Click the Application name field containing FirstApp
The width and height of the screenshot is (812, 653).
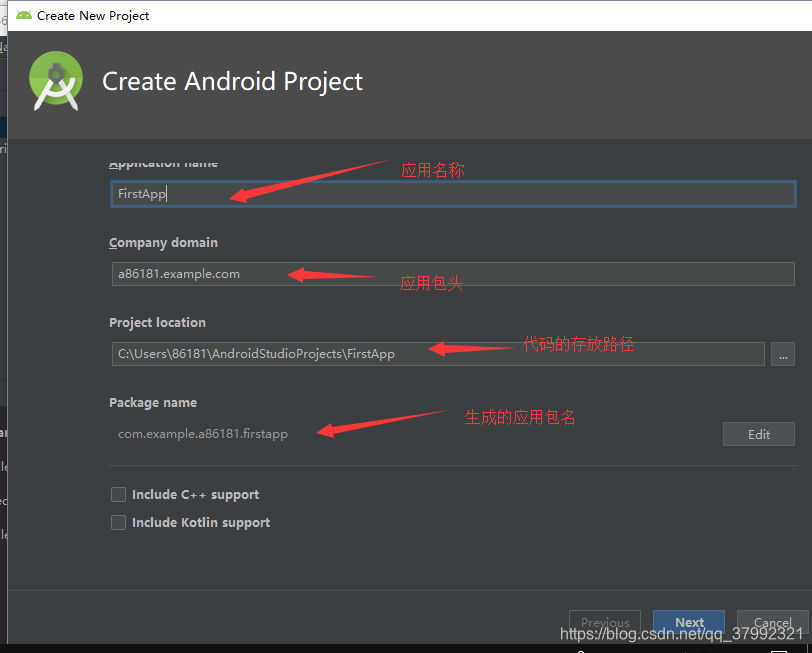[453, 194]
